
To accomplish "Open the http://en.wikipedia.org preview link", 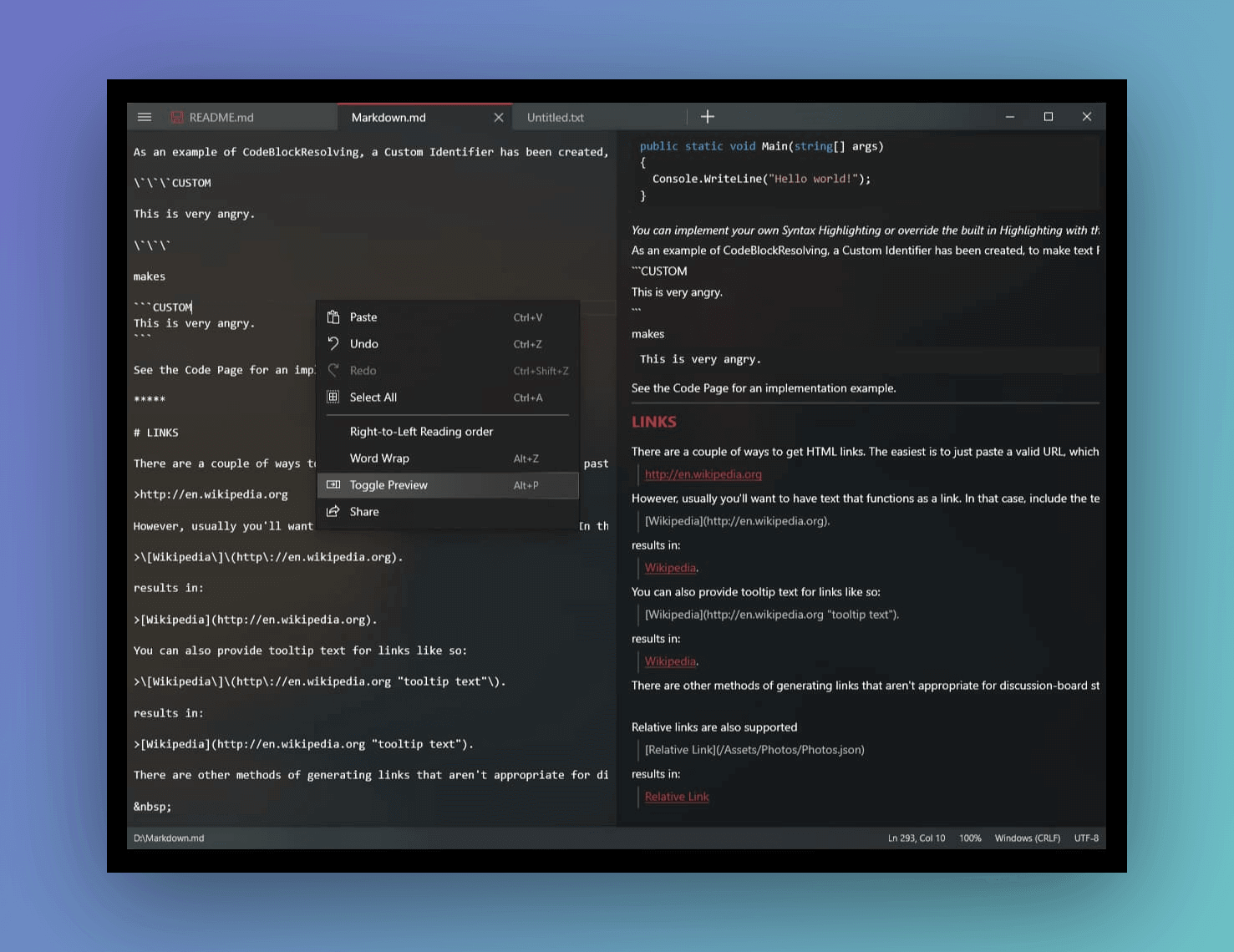I will (703, 474).
